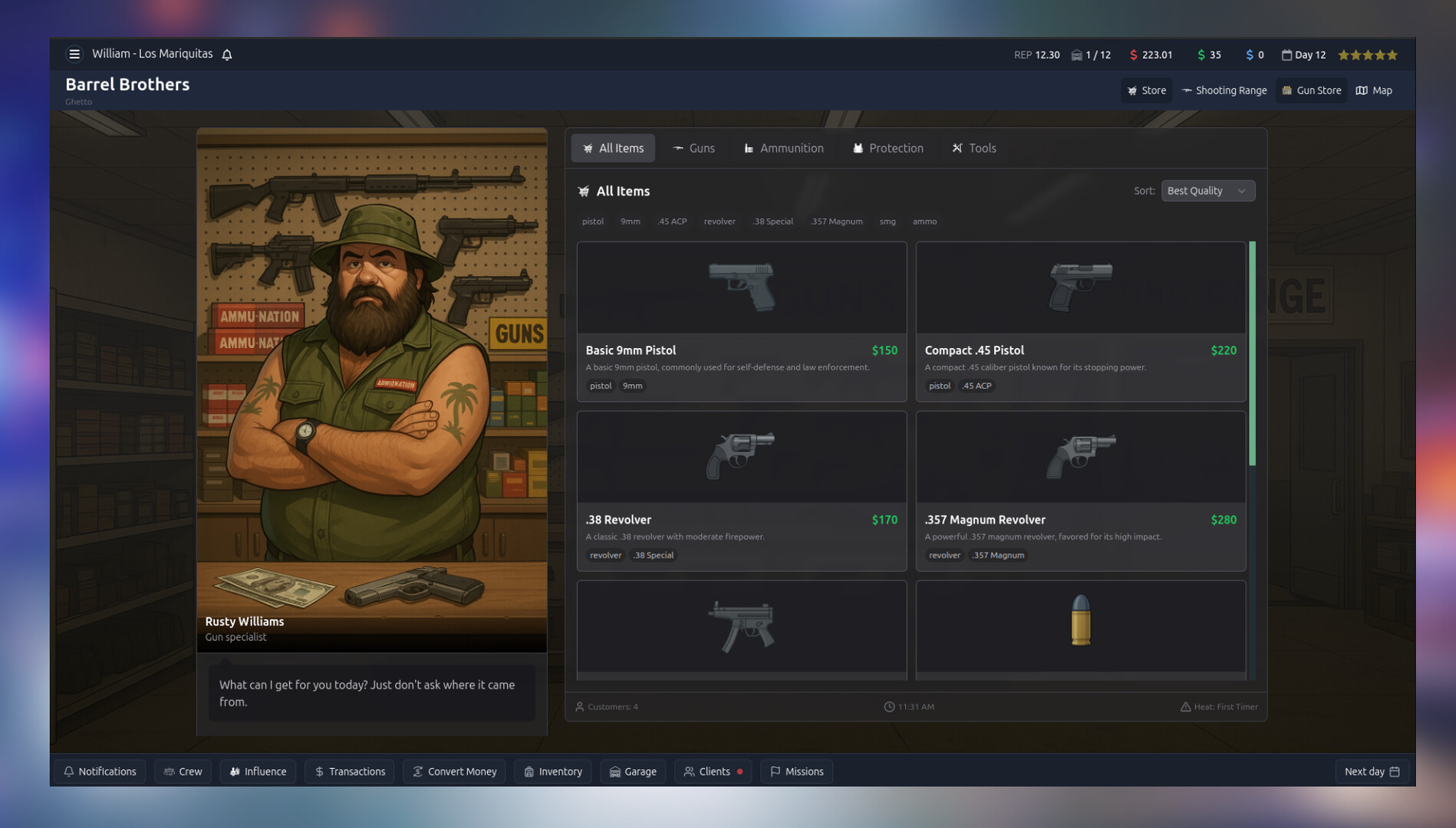This screenshot has width=1456, height=828.
Task: Select the Compact .45 Pistol listing
Action: [x=1080, y=322]
